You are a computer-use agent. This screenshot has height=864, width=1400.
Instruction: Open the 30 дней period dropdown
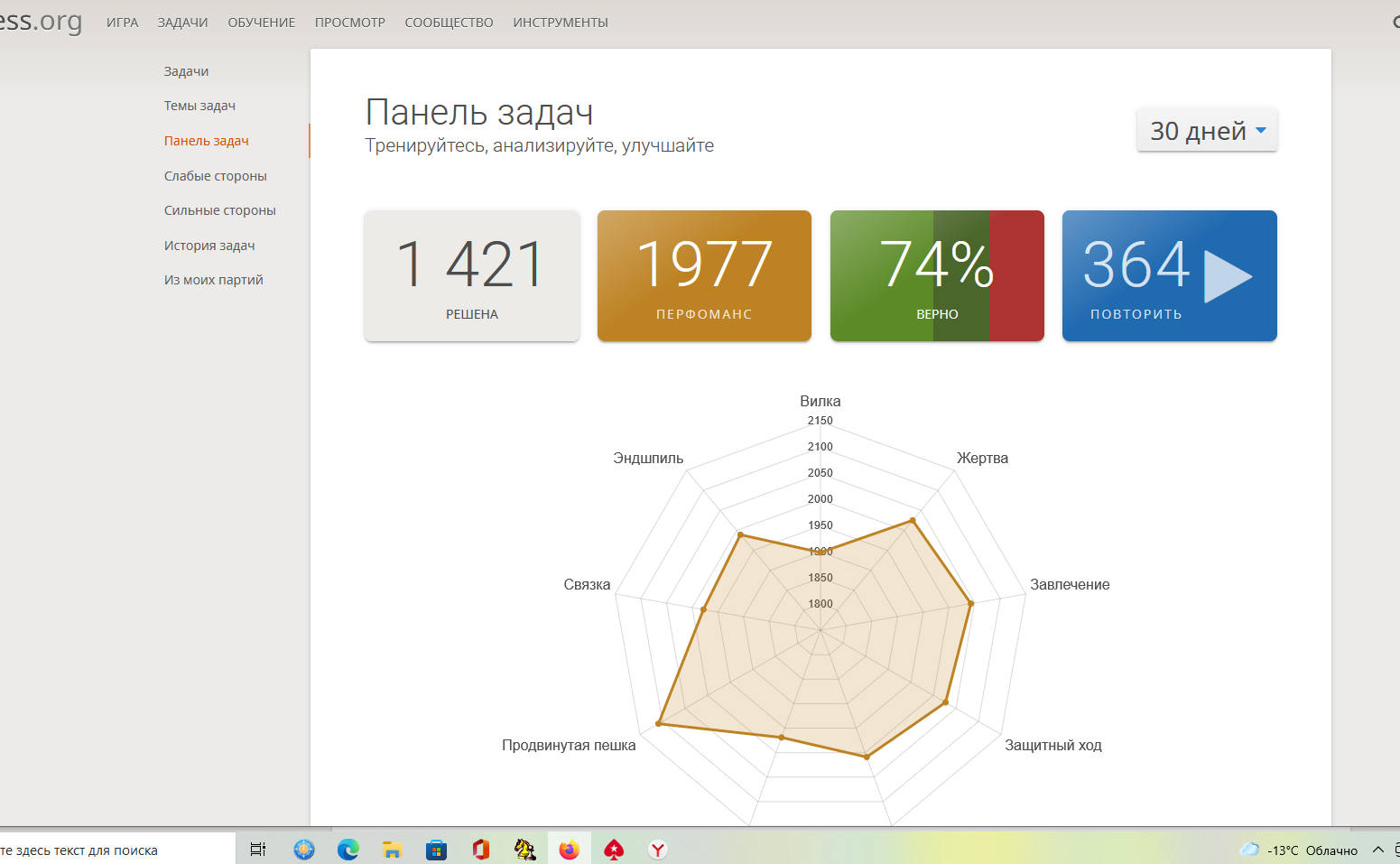tap(1207, 131)
